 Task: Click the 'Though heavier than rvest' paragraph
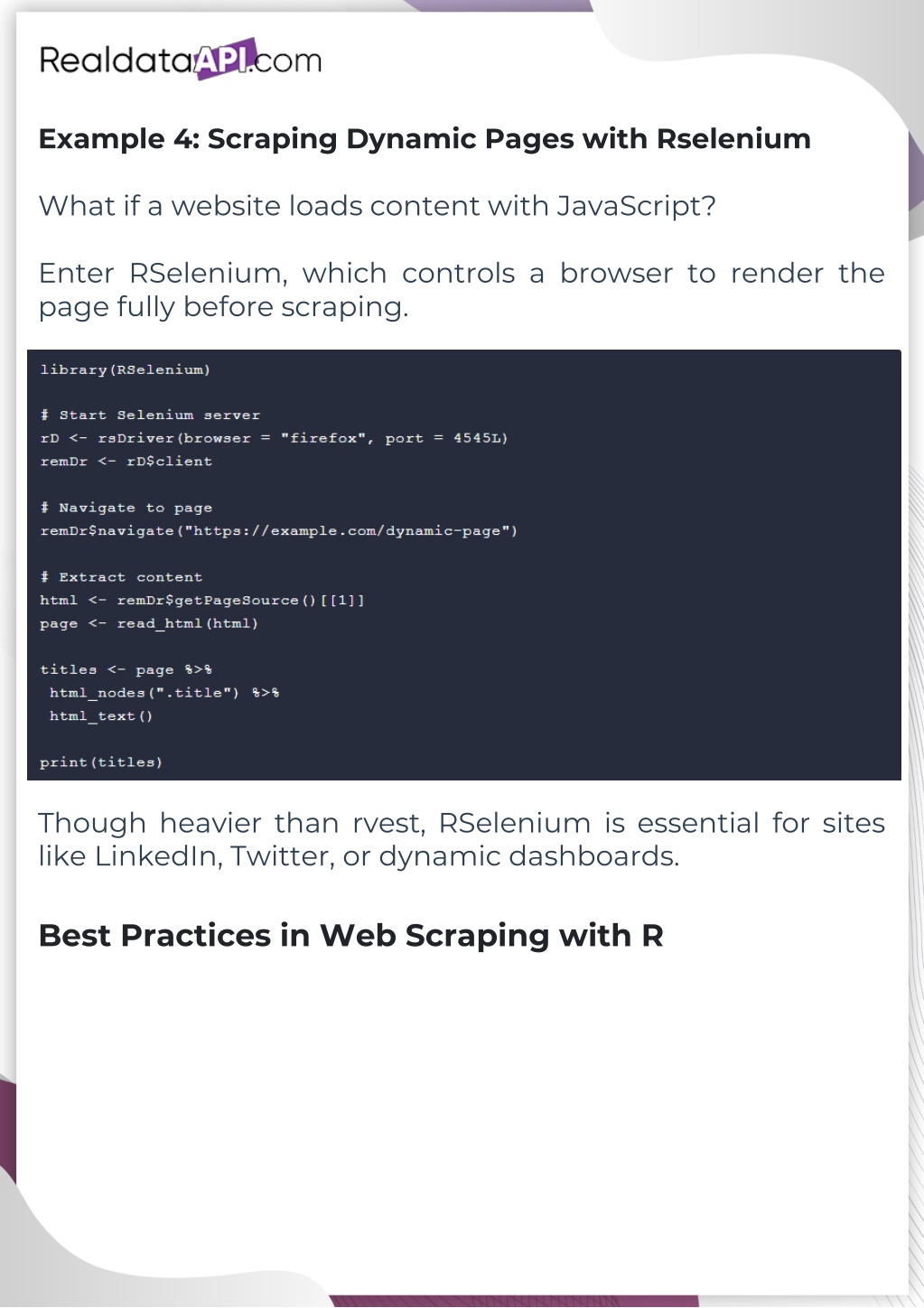pos(461,839)
